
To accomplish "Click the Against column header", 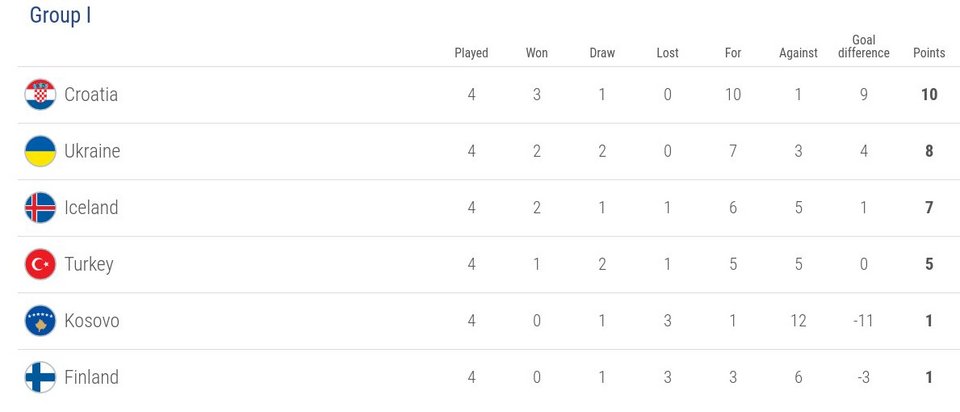I will pyautogui.click(x=798, y=53).
